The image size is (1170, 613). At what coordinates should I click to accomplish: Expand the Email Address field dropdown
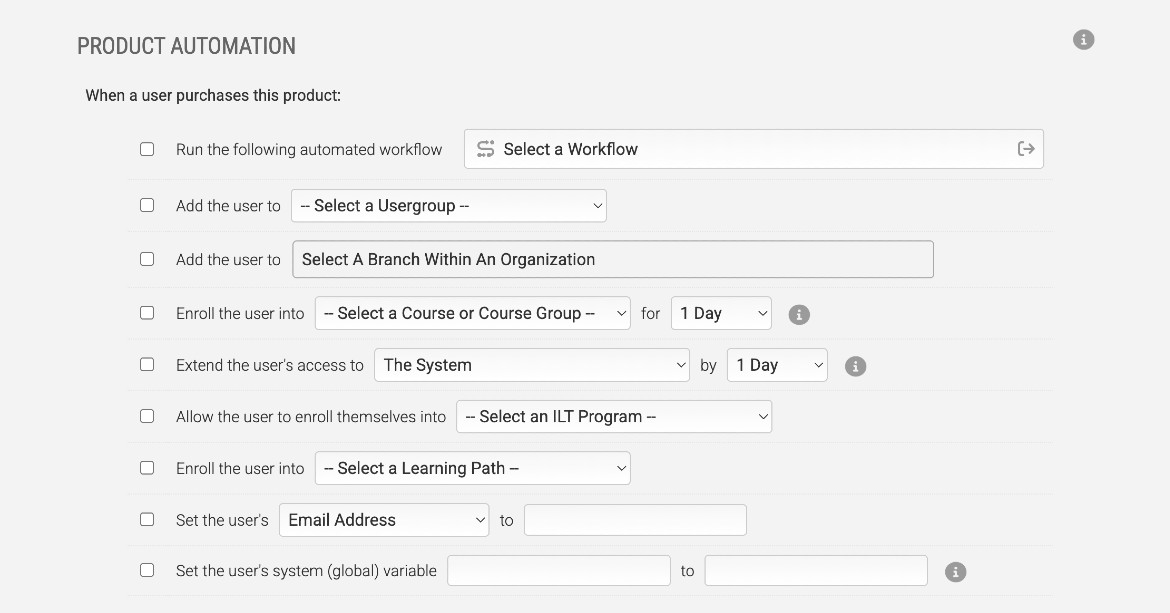point(384,520)
